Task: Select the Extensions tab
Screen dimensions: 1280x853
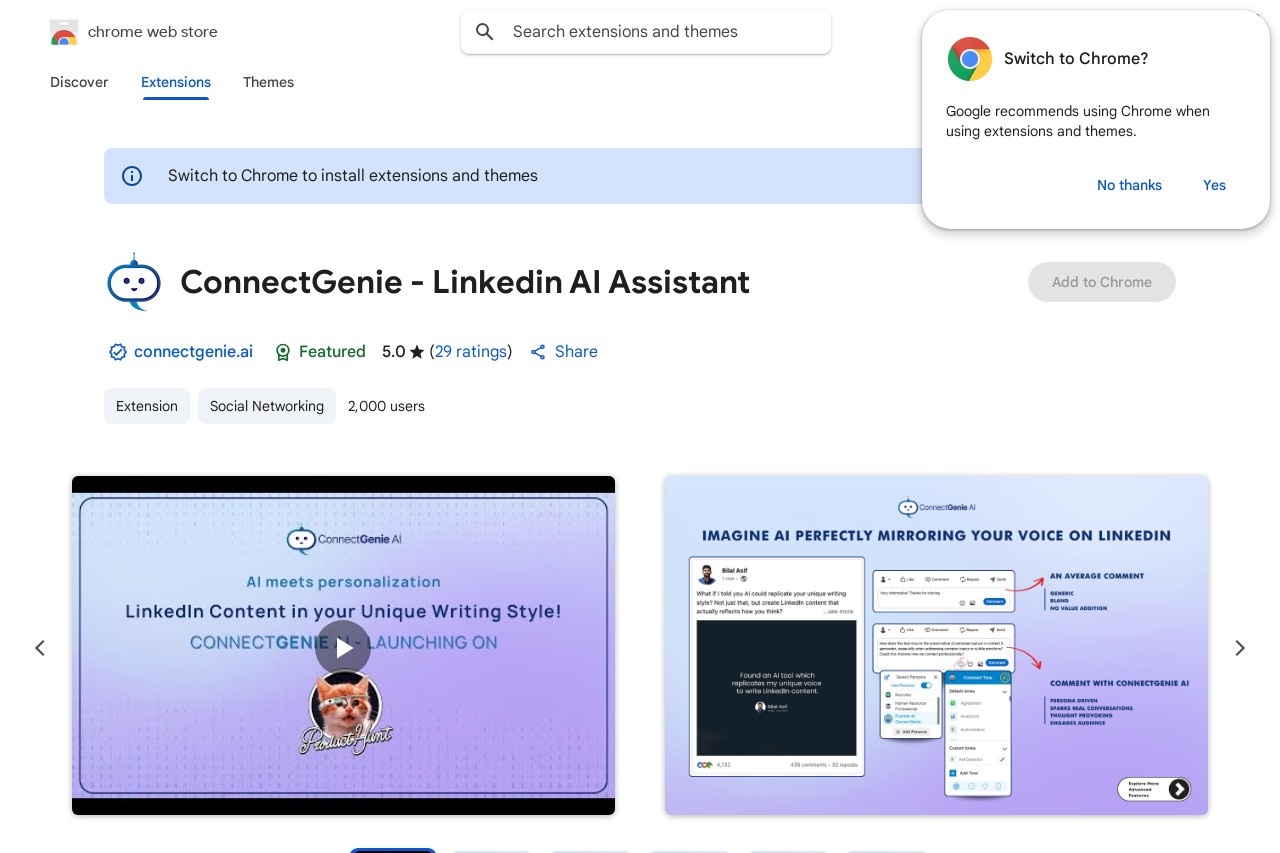Action: (x=176, y=82)
